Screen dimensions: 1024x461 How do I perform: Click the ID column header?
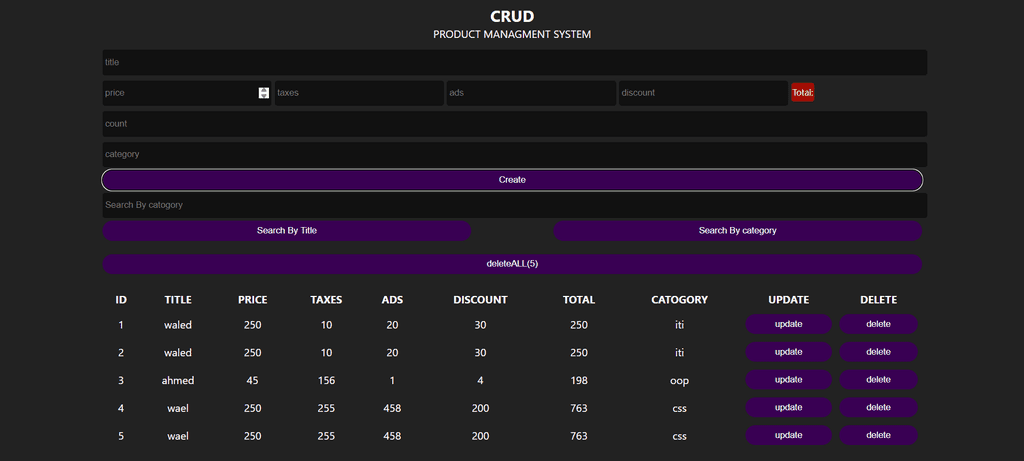pyautogui.click(x=121, y=300)
